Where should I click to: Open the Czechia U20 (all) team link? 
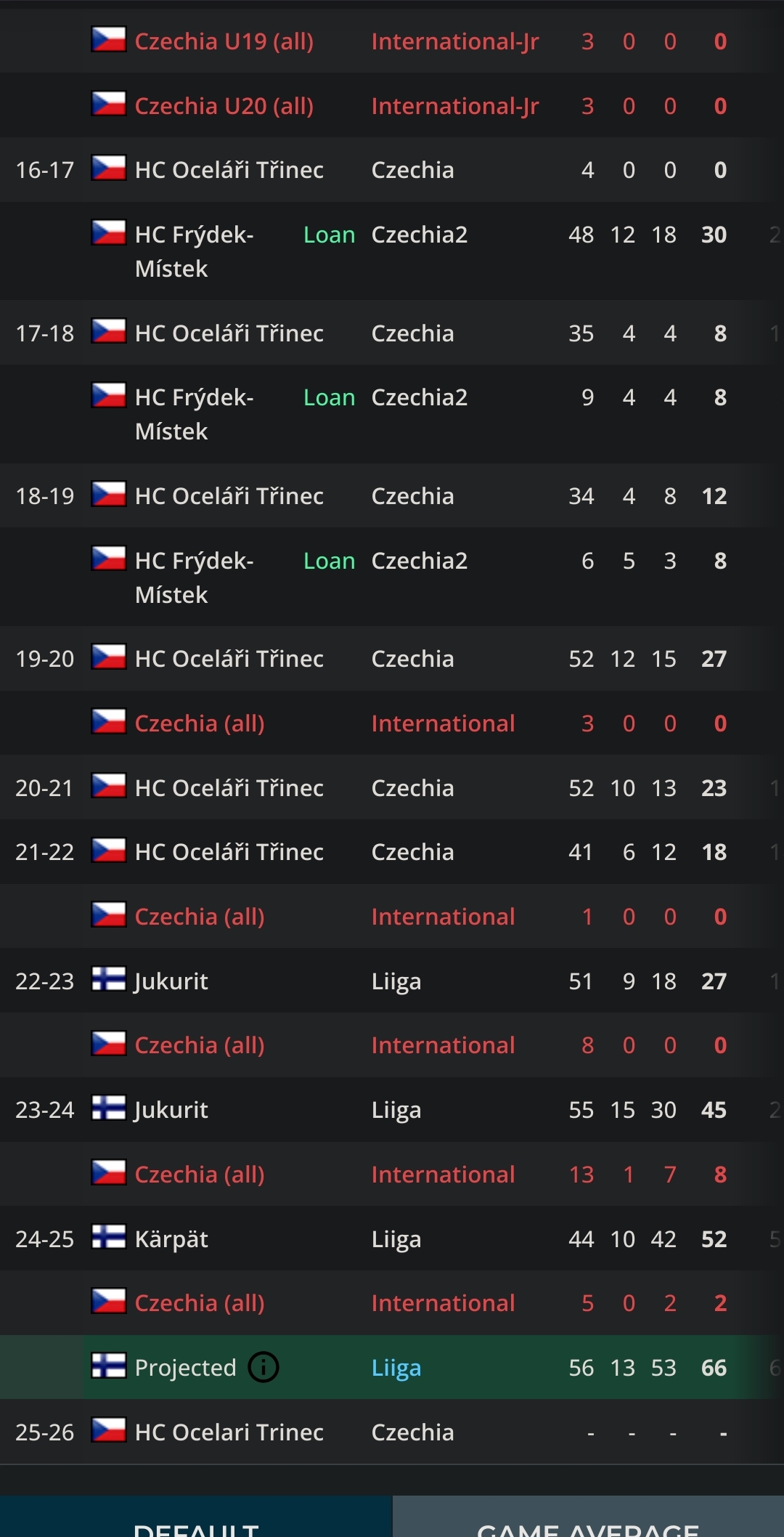pyautogui.click(x=224, y=106)
